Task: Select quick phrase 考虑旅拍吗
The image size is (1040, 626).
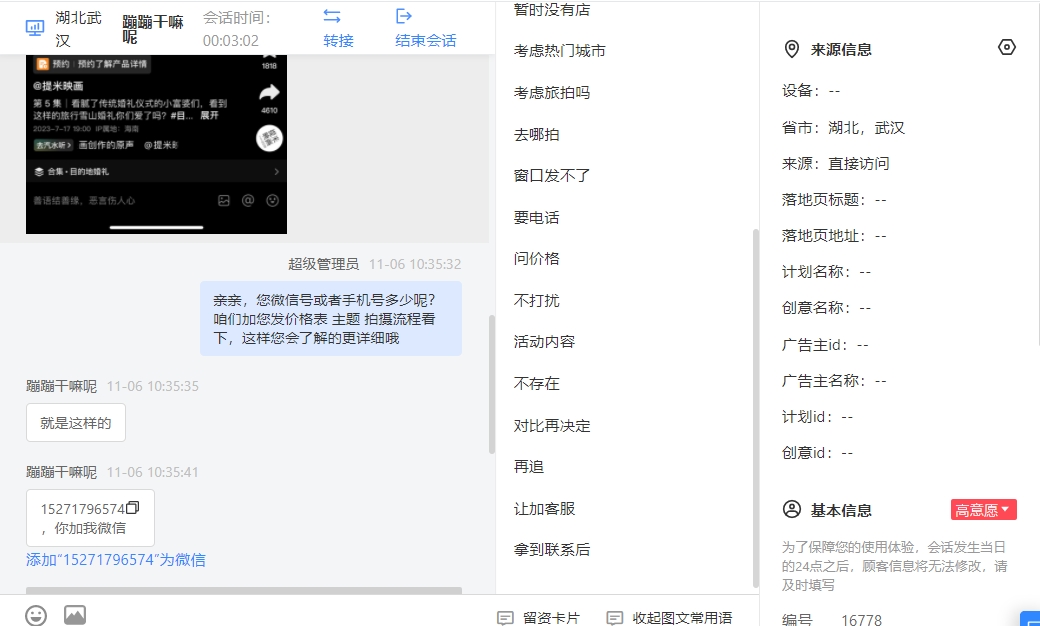Action: (552, 92)
